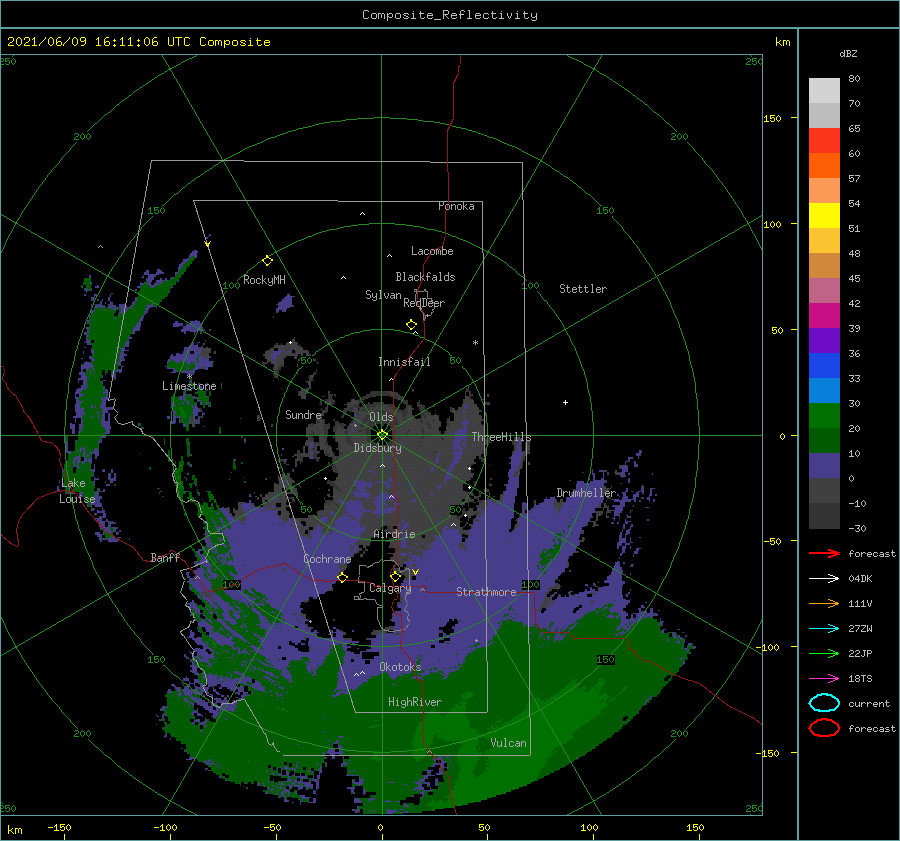Select the white 04DK arrow icon
Viewport: 900px width, 841px height.
point(824,578)
